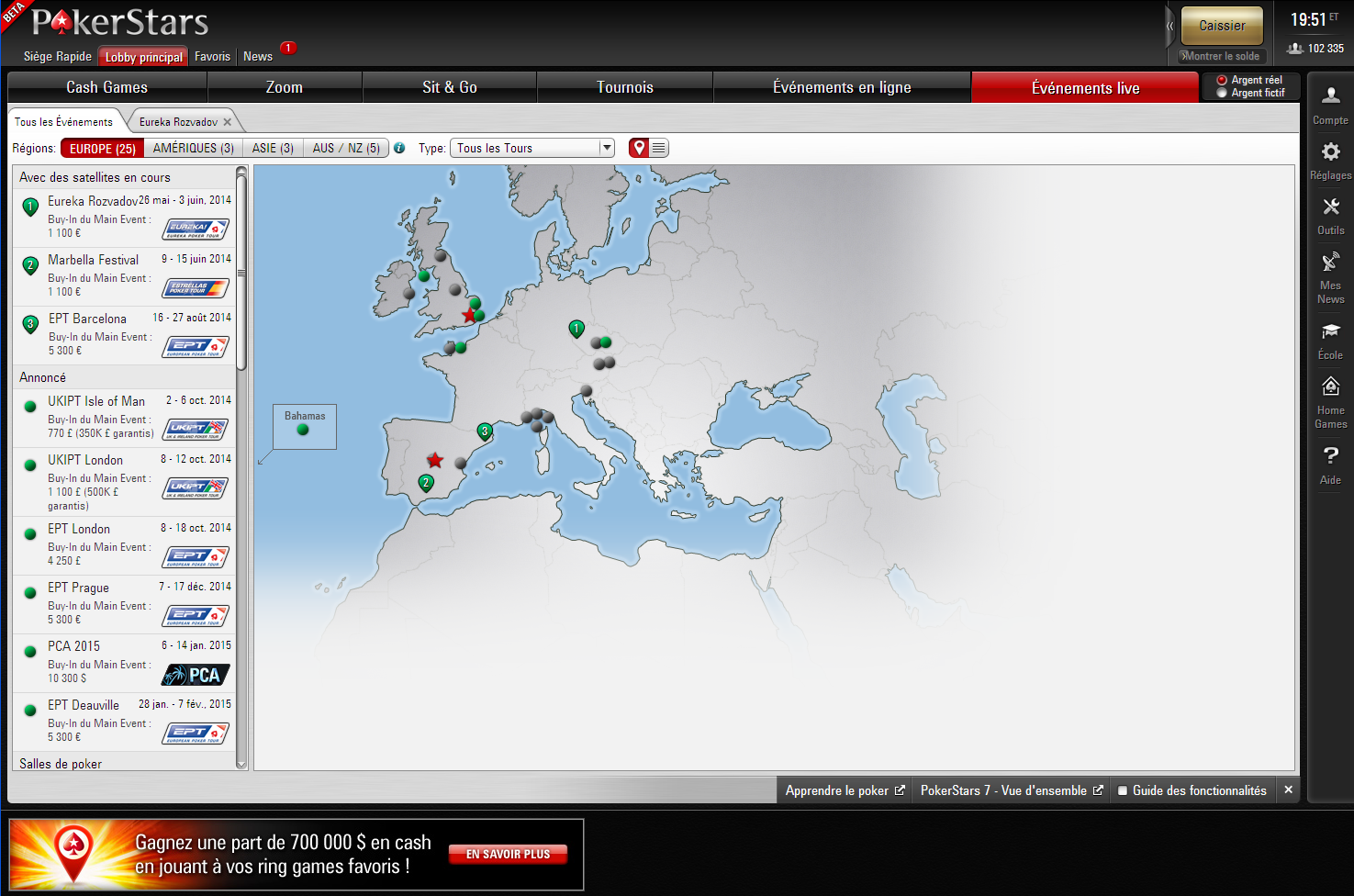The width and height of the screenshot is (1354, 896).
Task: Open Favoris menu item
Action: click(x=212, y=56)
